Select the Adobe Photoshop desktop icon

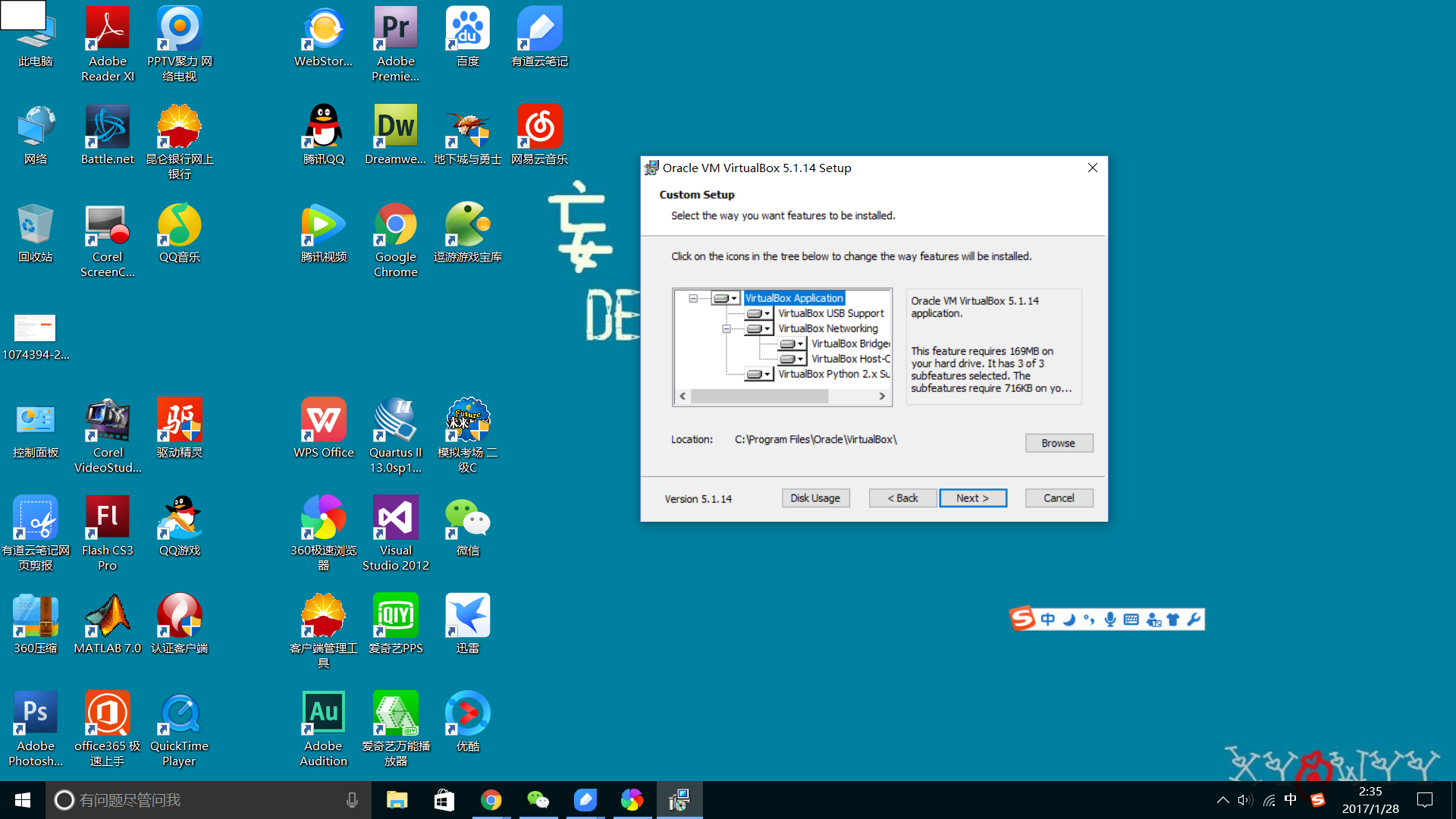point(36,730)
